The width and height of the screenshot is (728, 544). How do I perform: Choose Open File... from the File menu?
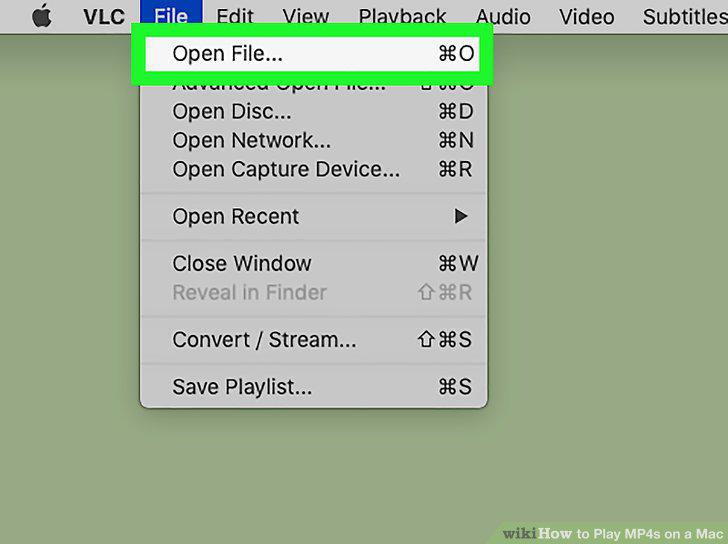pos(312,54)
